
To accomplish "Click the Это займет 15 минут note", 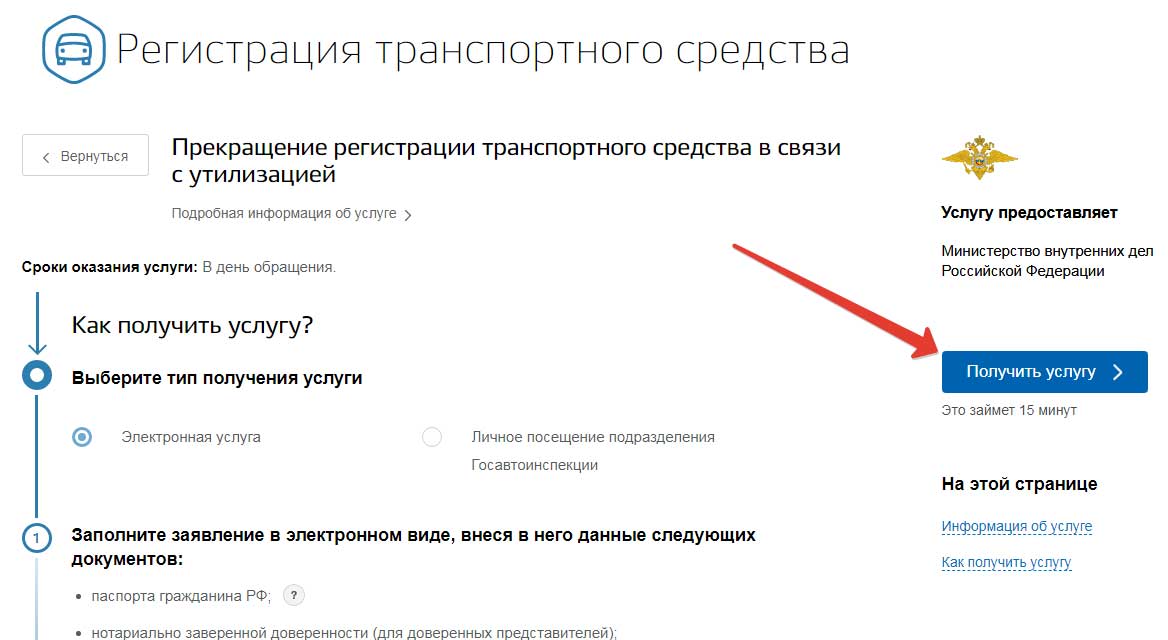I will tap(1009, 410).
